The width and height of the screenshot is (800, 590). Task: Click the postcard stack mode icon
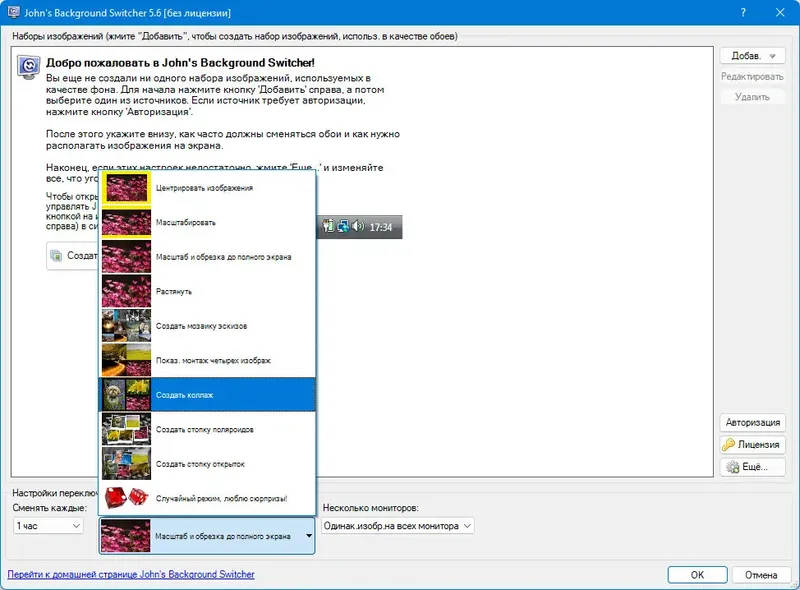point(125,463)
